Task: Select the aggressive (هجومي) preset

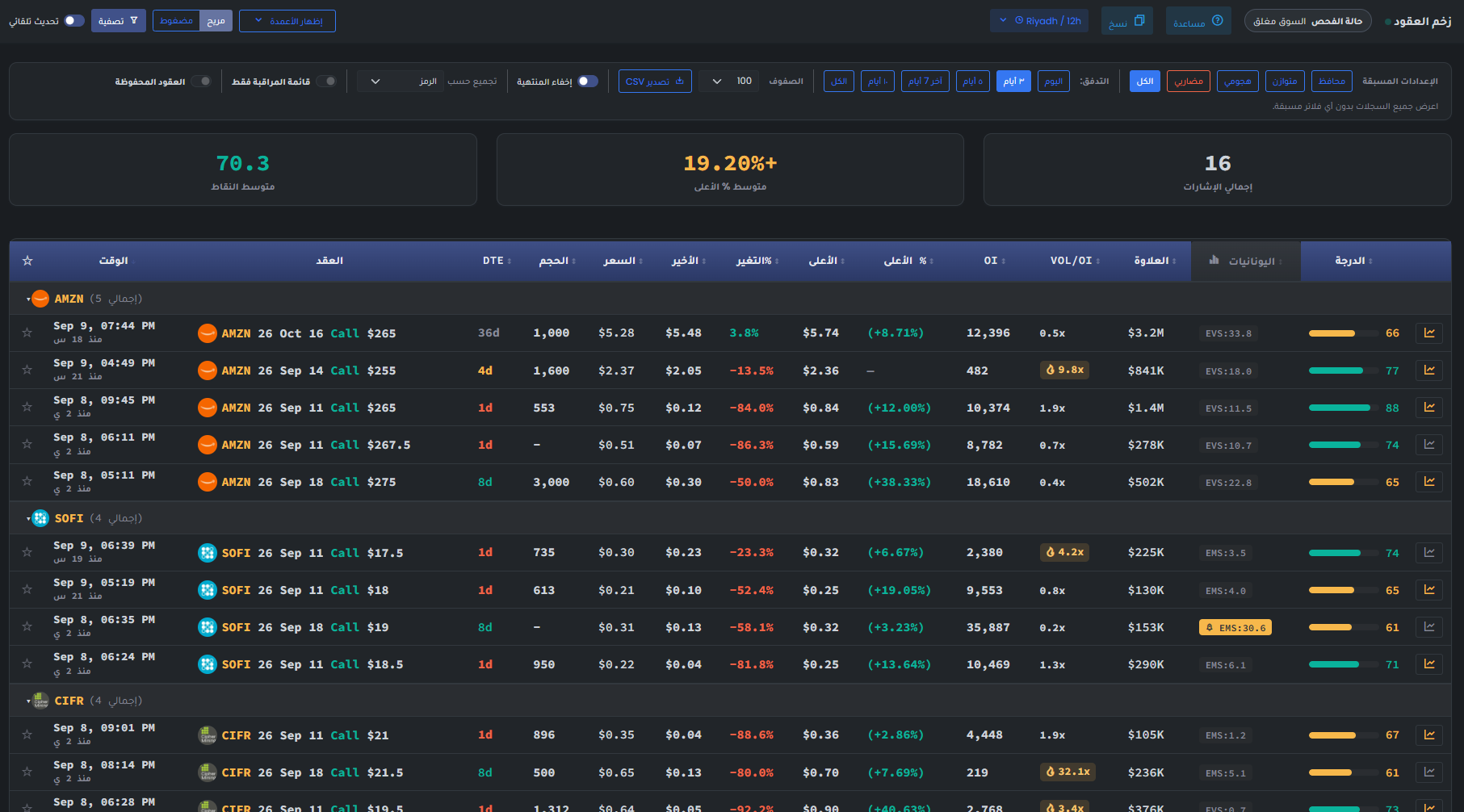Action: [x=1237, y=81]
